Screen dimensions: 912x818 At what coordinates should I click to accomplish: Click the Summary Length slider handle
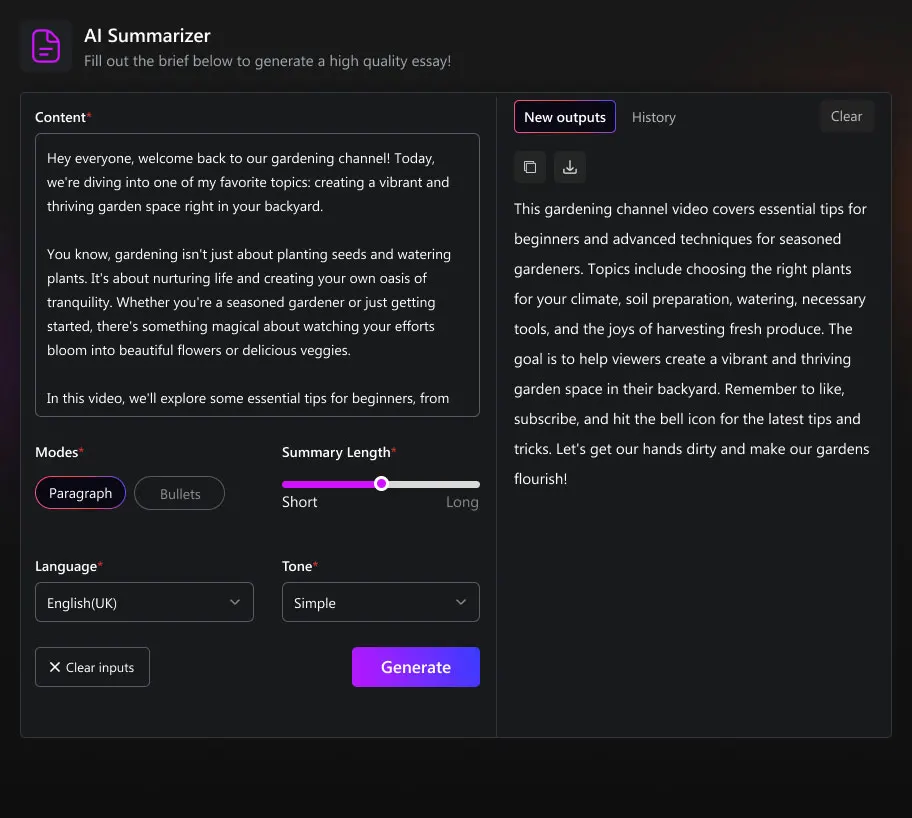(x=381, y=483)
